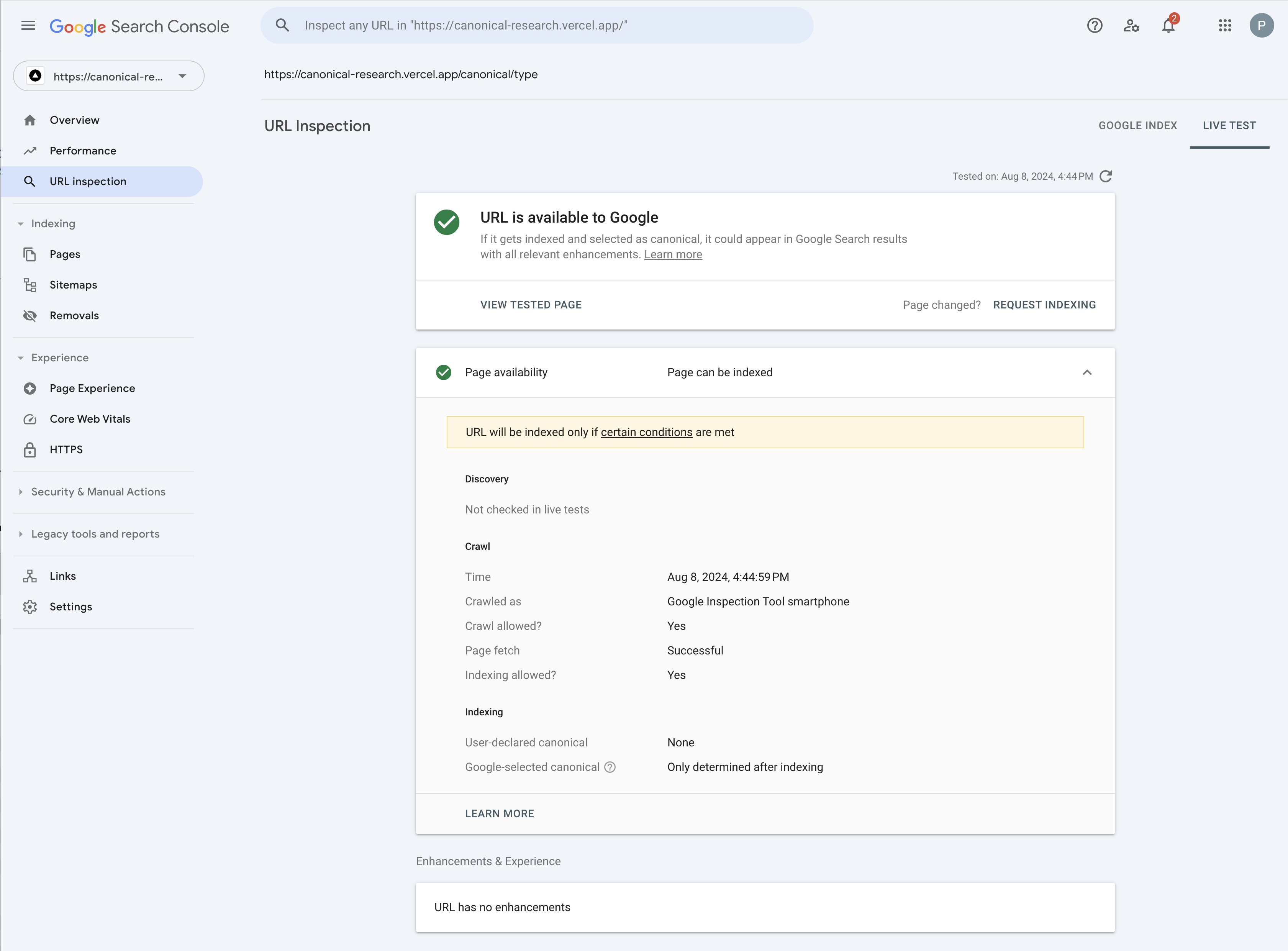Open the user settings people icon
Image resolution: width=1288 pixels, height=951 pixels.
[1131, 26]
